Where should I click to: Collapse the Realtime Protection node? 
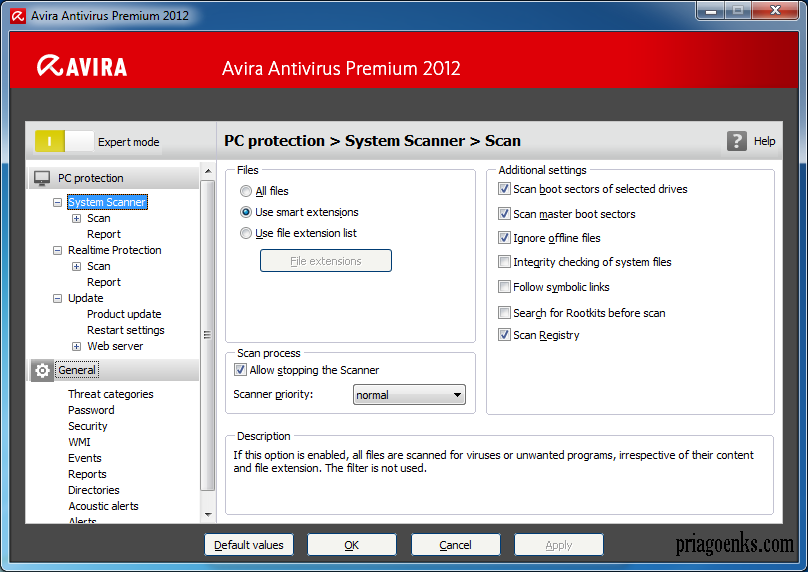57,250
